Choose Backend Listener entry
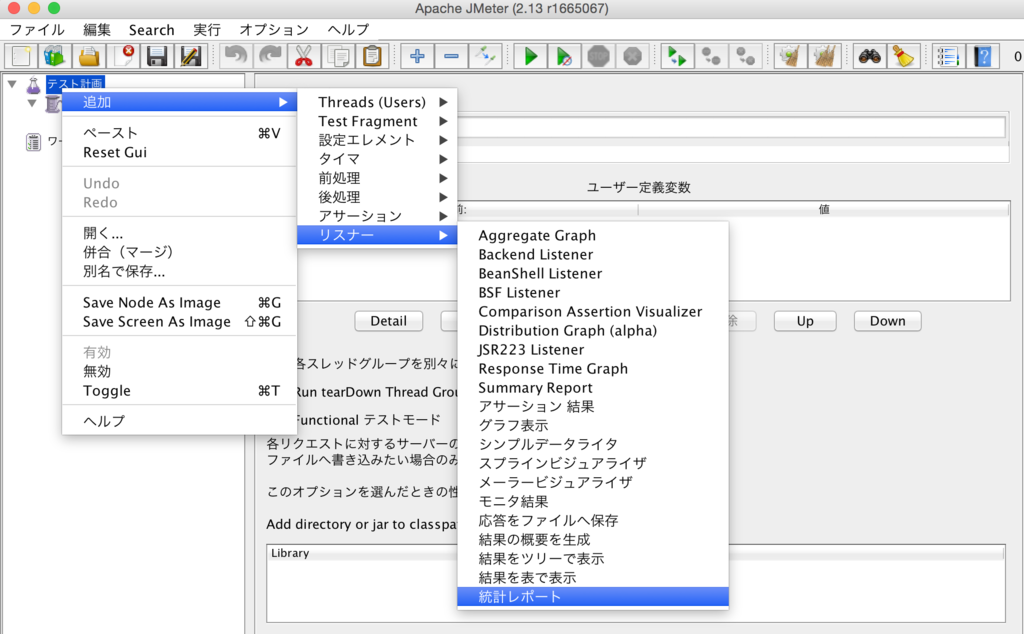This screenshot has height=634, width=1024. click(x=593, y=254)
